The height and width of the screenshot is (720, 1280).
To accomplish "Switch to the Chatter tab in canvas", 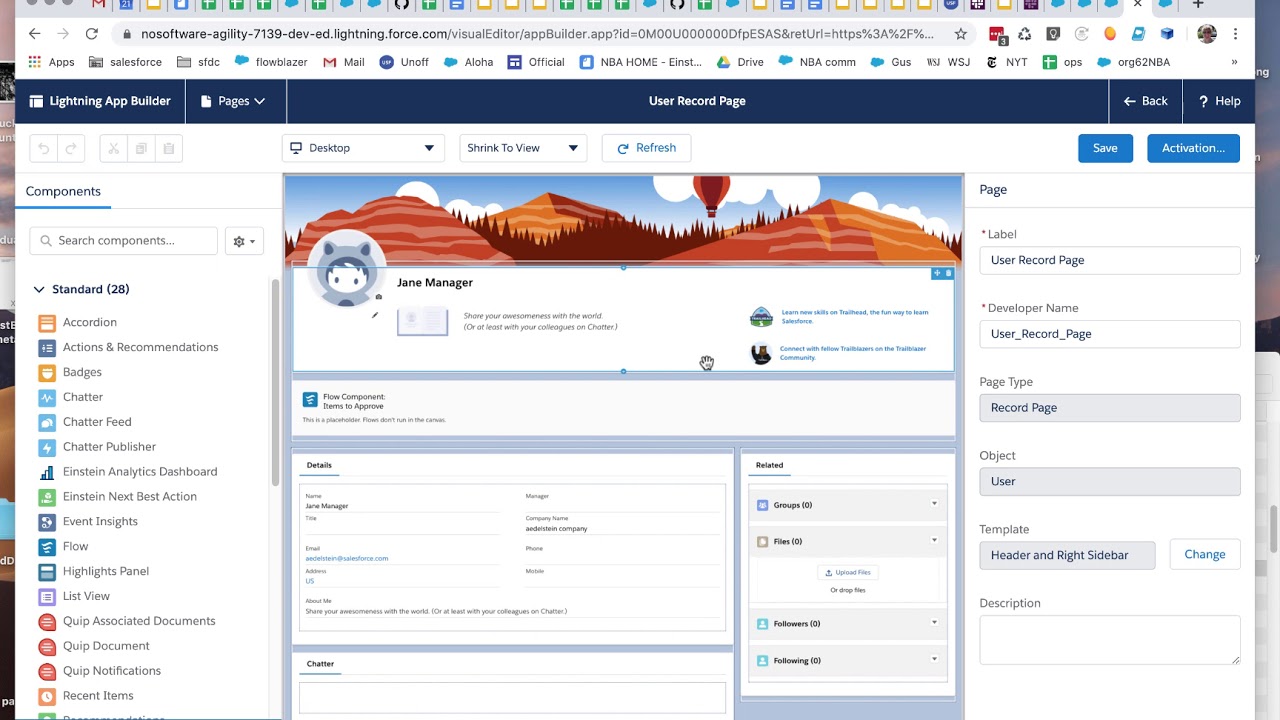I will [320, 664].
